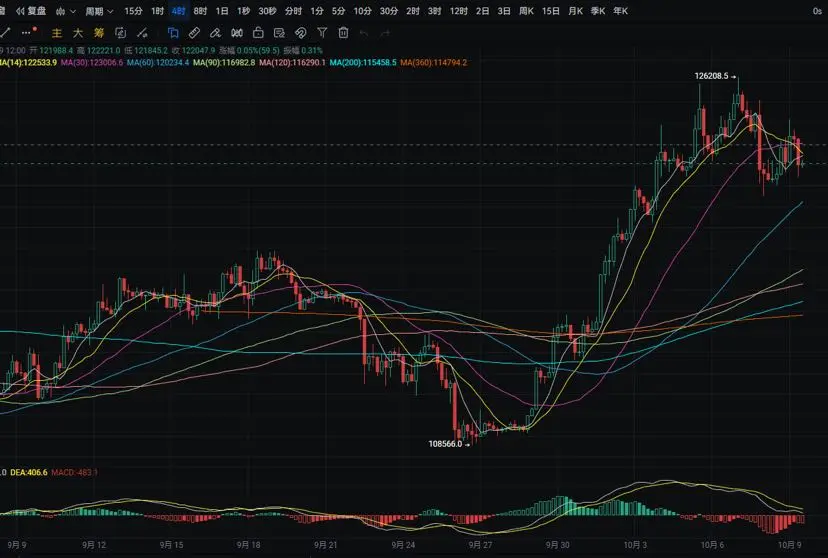Switch to the 3时 timeframe
Image resolution: width=828 pixels, height=558 pixels.
pyautogui.click(x=435, y=11)
